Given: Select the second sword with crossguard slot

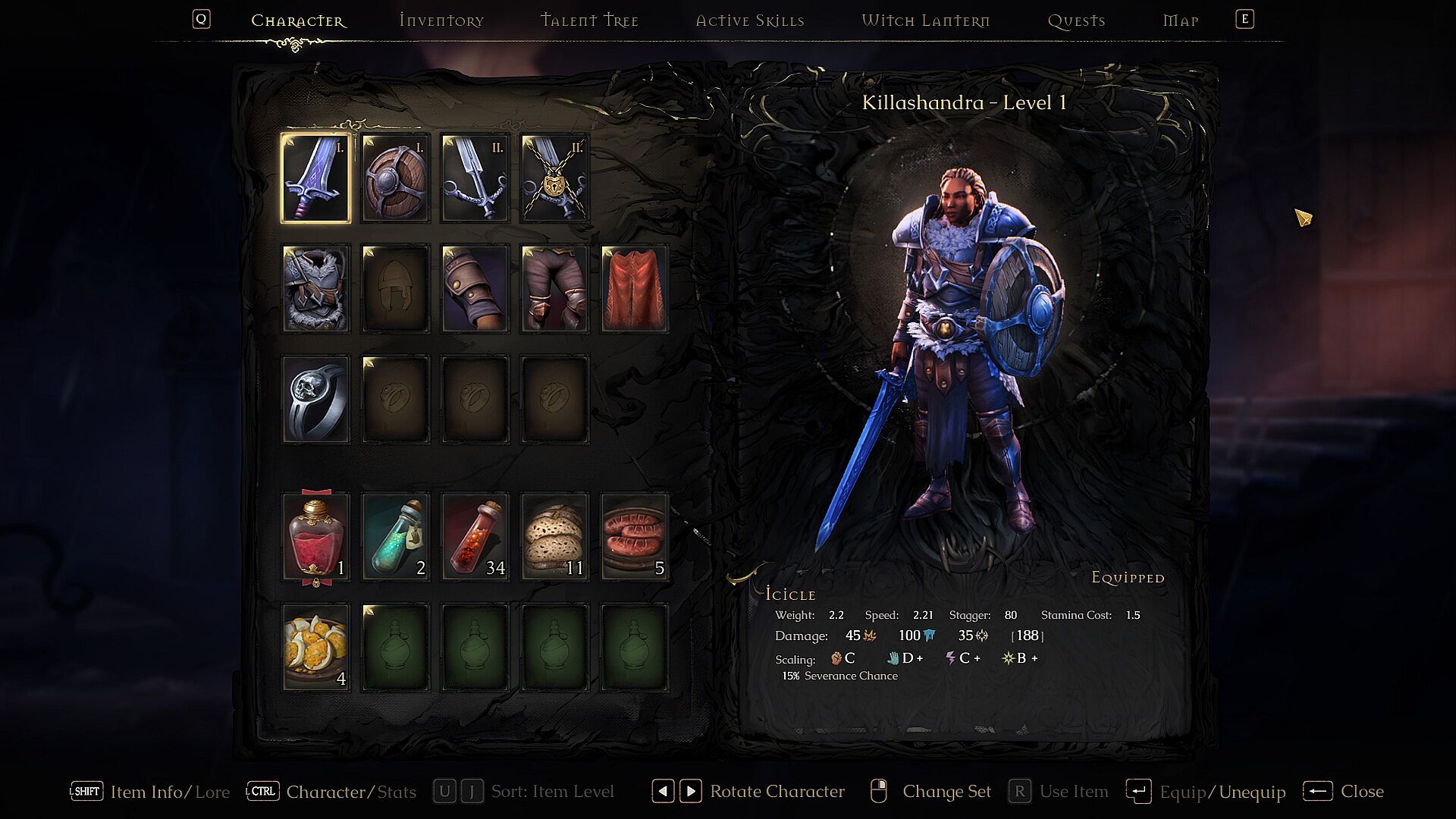Looking at the screenshot, I should [x=475, y=178].
